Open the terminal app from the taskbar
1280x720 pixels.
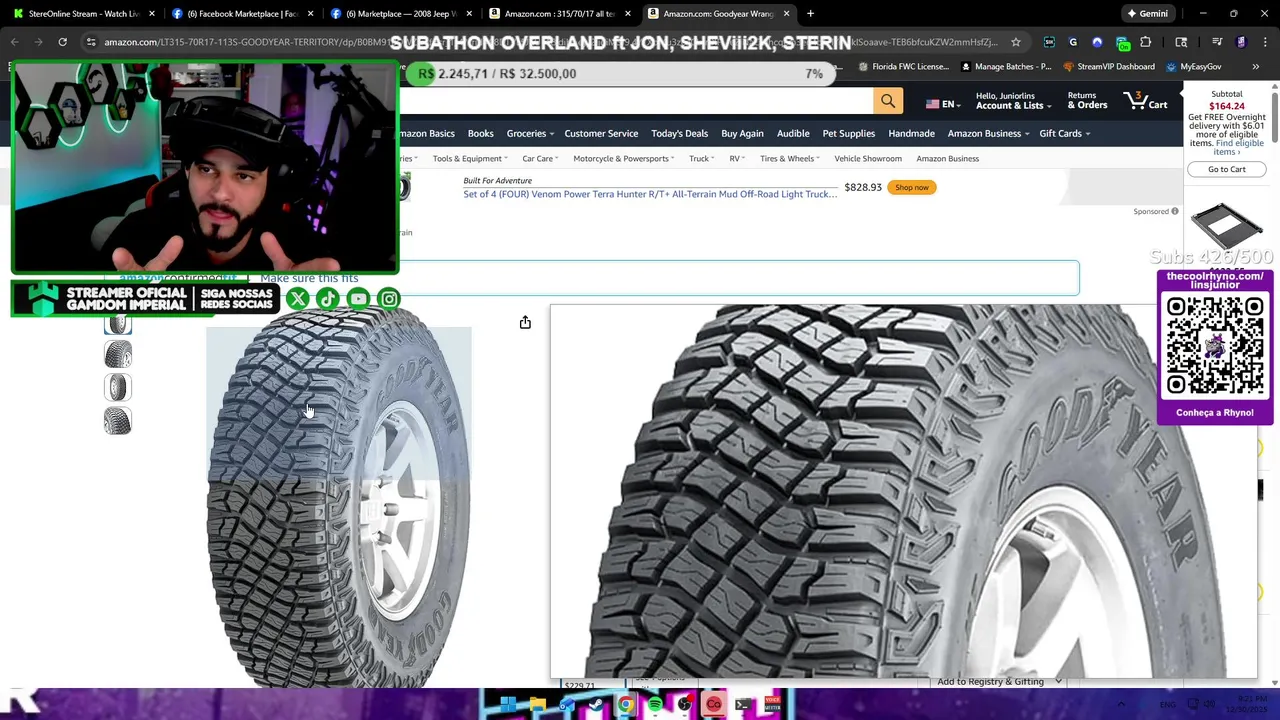(743, 705)
